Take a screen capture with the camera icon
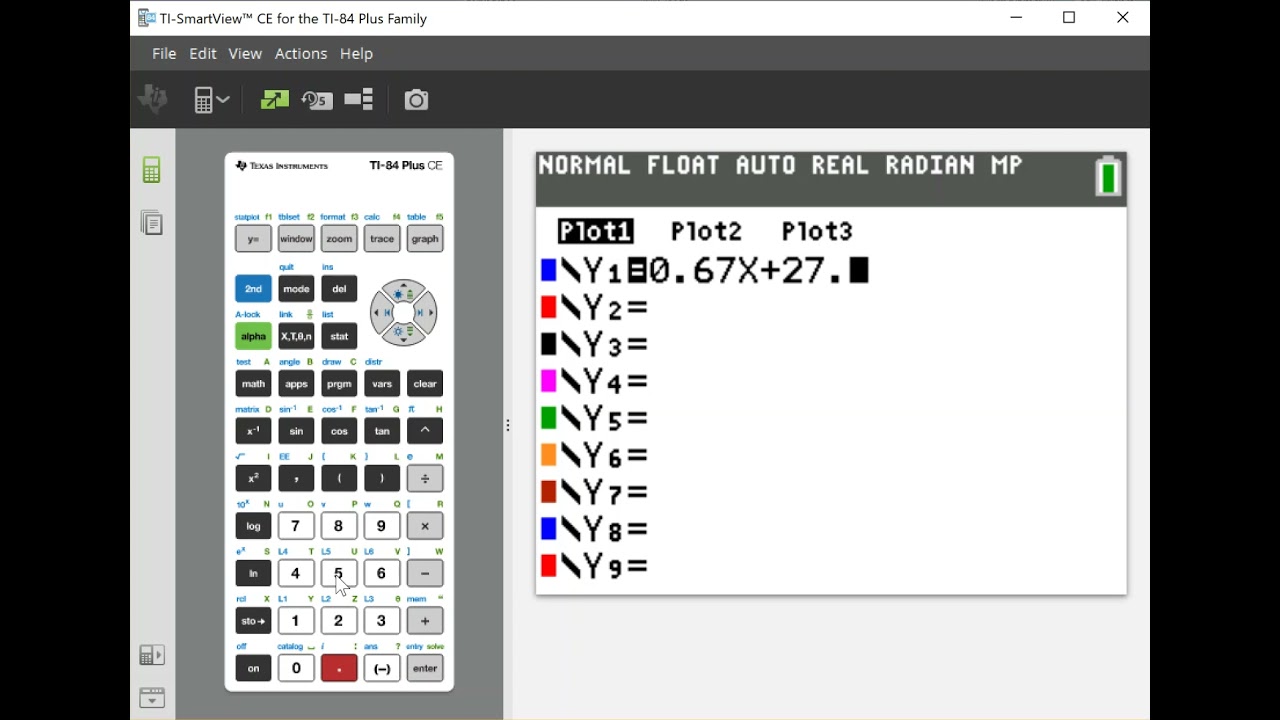Image resolution: width=1280 pixels, height=720 pixels. pyautogui.click(x=416, y=99)
